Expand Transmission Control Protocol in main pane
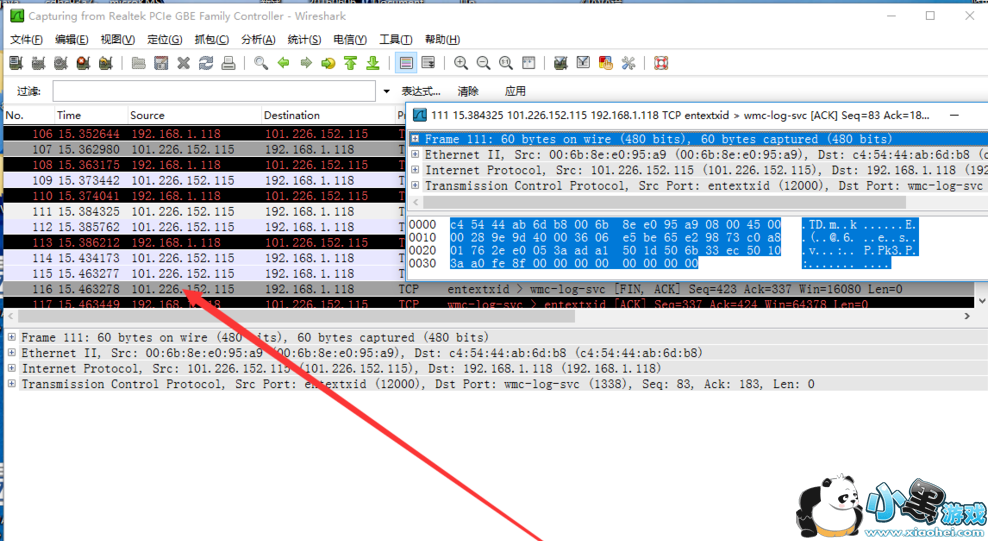The image size is (988, 541). [11, 384]
